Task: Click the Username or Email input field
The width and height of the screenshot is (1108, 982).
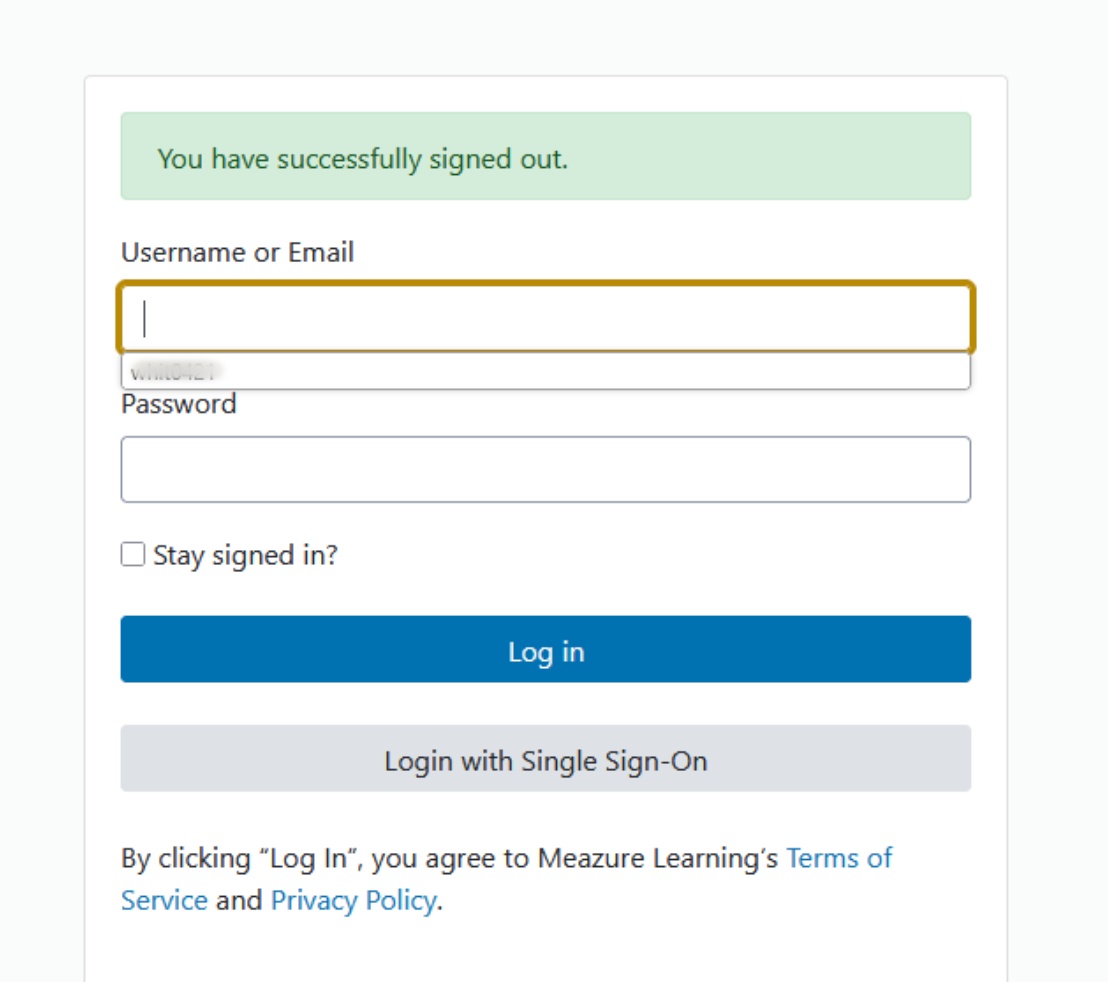Action: click(x=545, y=318)
